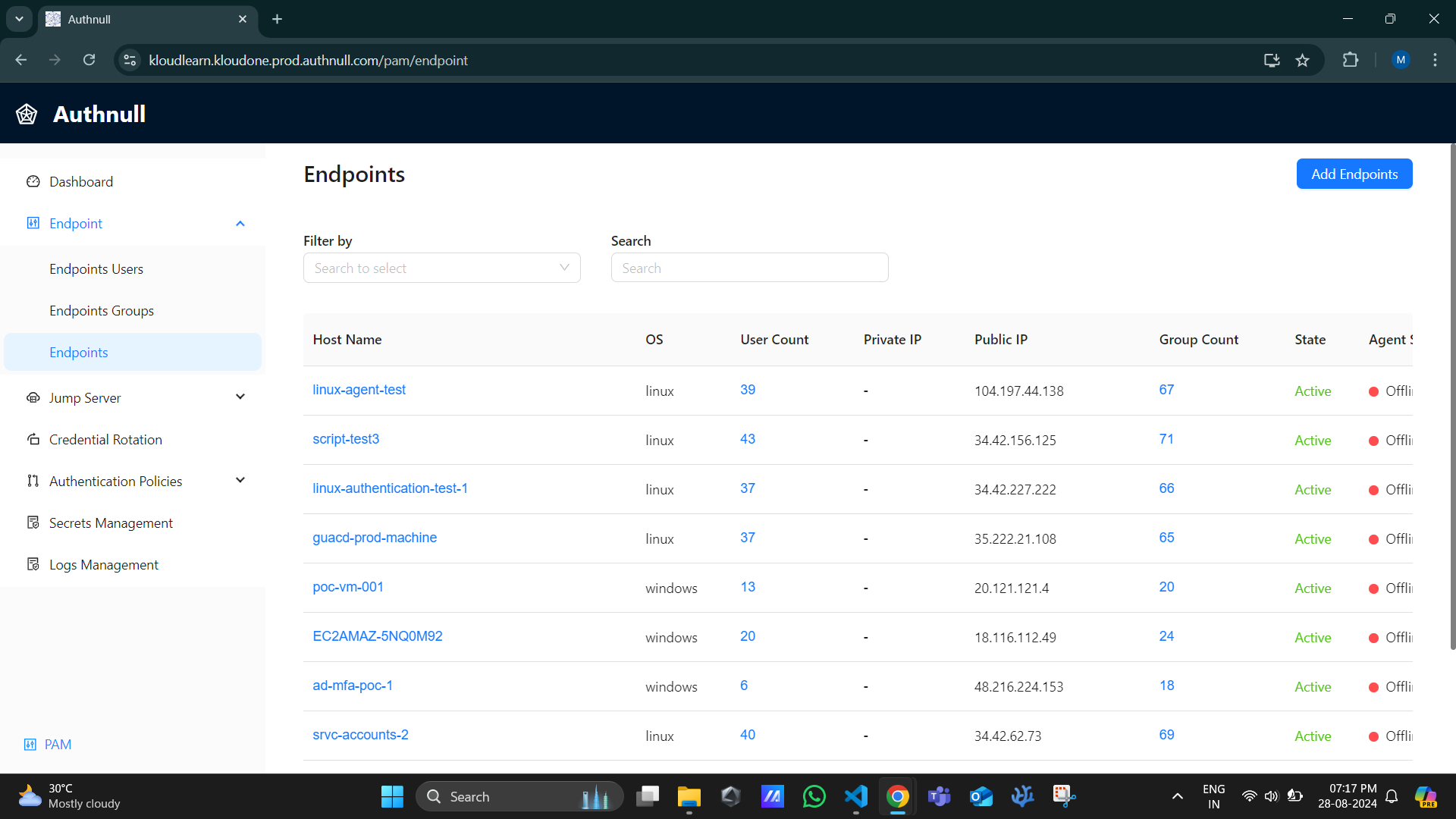Toggle active state for EC2AMAZ-5NQ0M92
Image resolution: width=1456 pixels, height=819 pixels.
click(1314, 637)
